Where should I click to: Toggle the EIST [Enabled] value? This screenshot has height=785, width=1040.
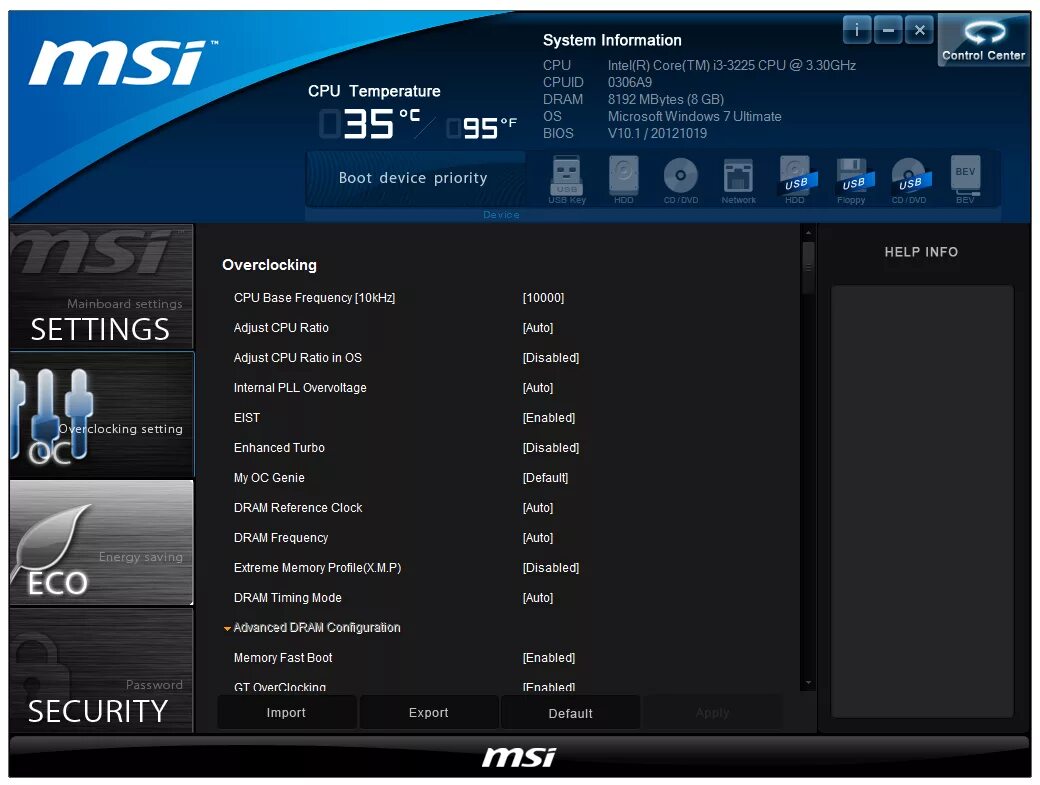tap(549, 418)
